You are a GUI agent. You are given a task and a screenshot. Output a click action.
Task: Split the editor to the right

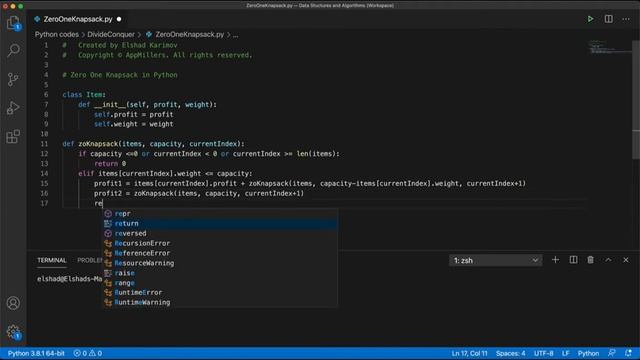coord(608,19)
